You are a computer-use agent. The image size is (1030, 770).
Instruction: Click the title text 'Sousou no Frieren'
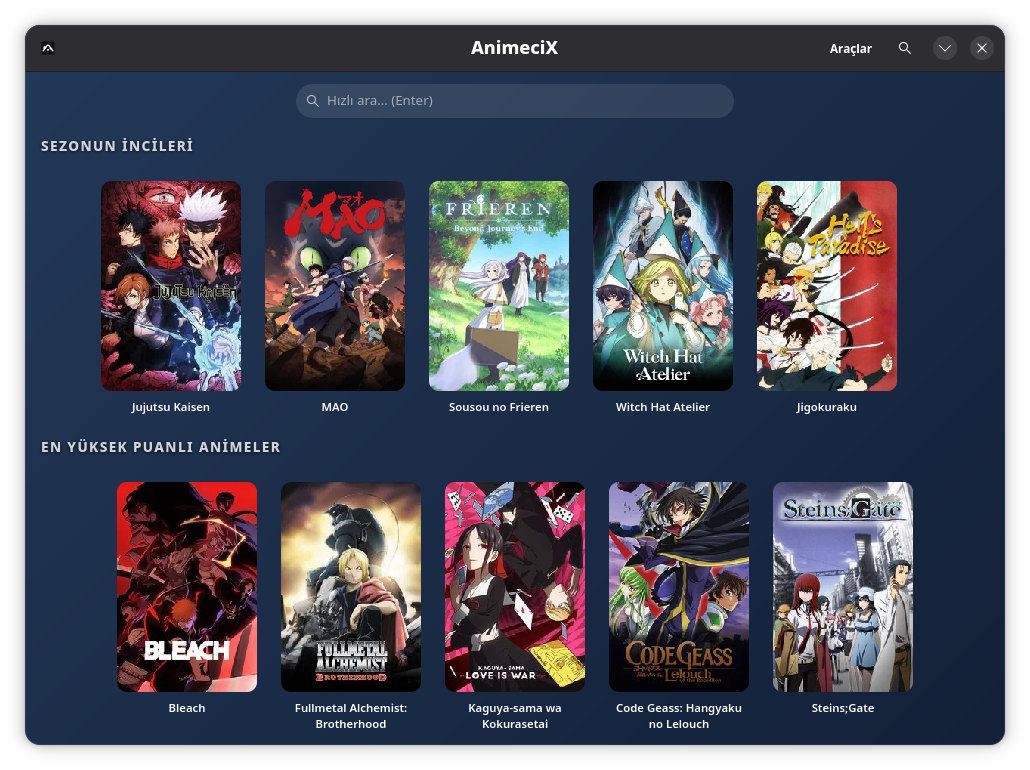[499, 407]
